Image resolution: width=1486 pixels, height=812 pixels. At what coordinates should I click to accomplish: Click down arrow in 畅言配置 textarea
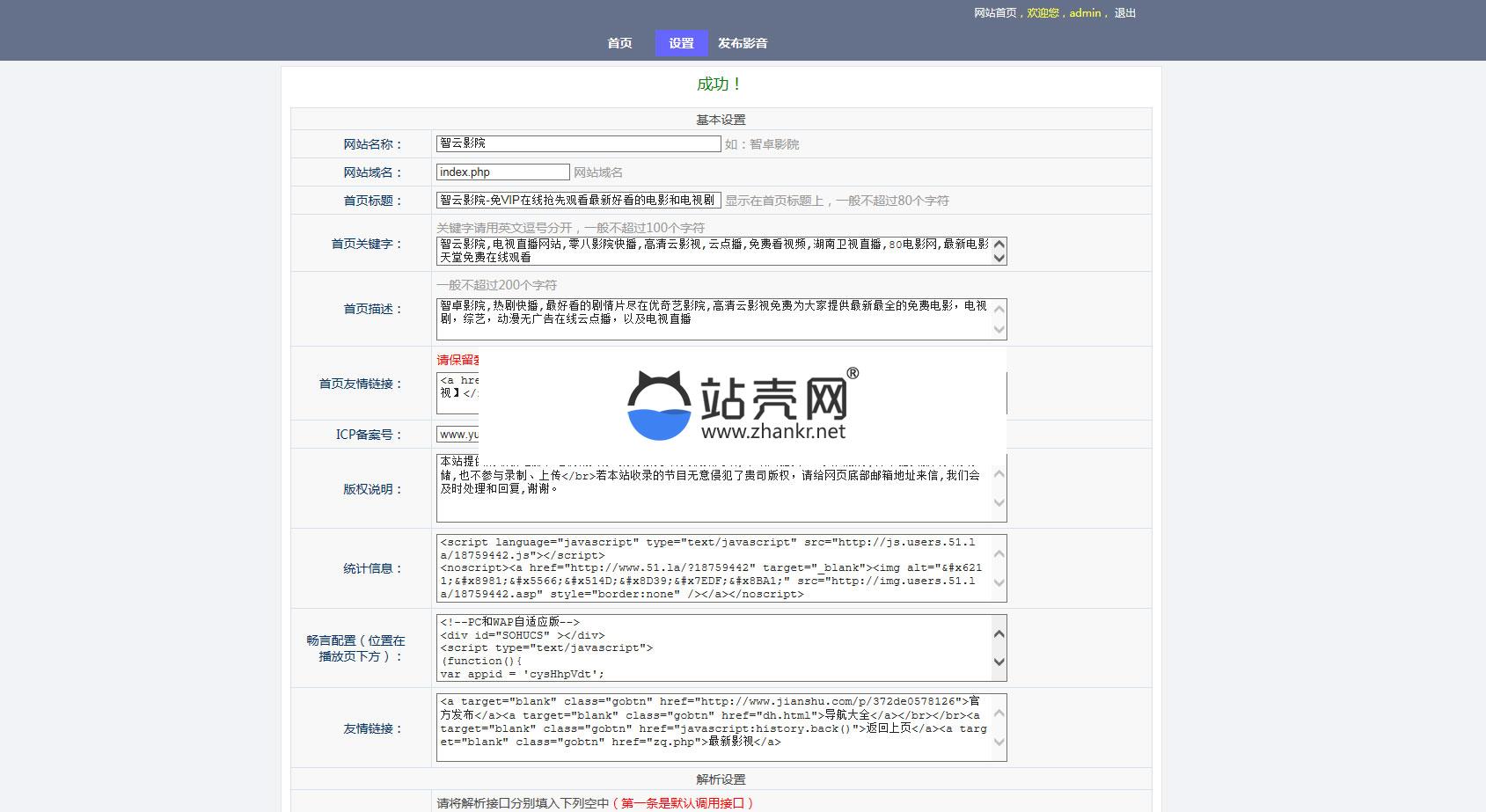(x=999, y=662)
